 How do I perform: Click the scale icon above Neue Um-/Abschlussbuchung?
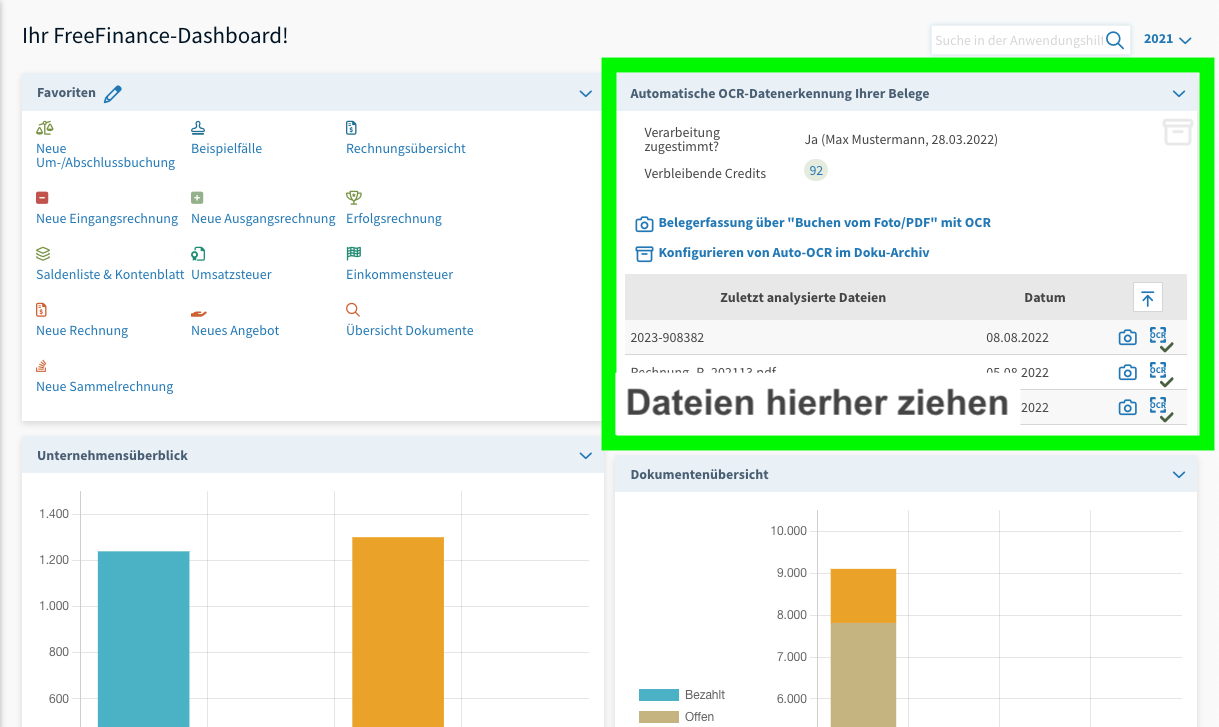(44, 128)
